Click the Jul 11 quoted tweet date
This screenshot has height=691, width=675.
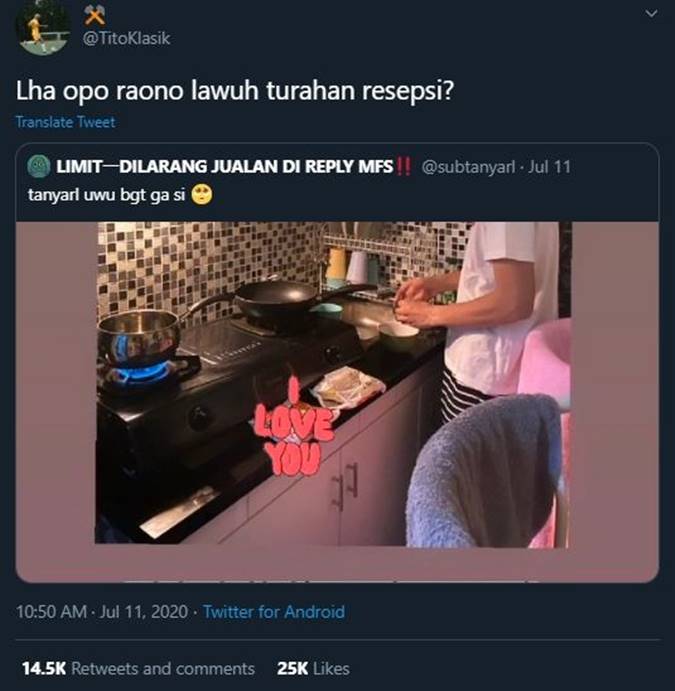549,167
